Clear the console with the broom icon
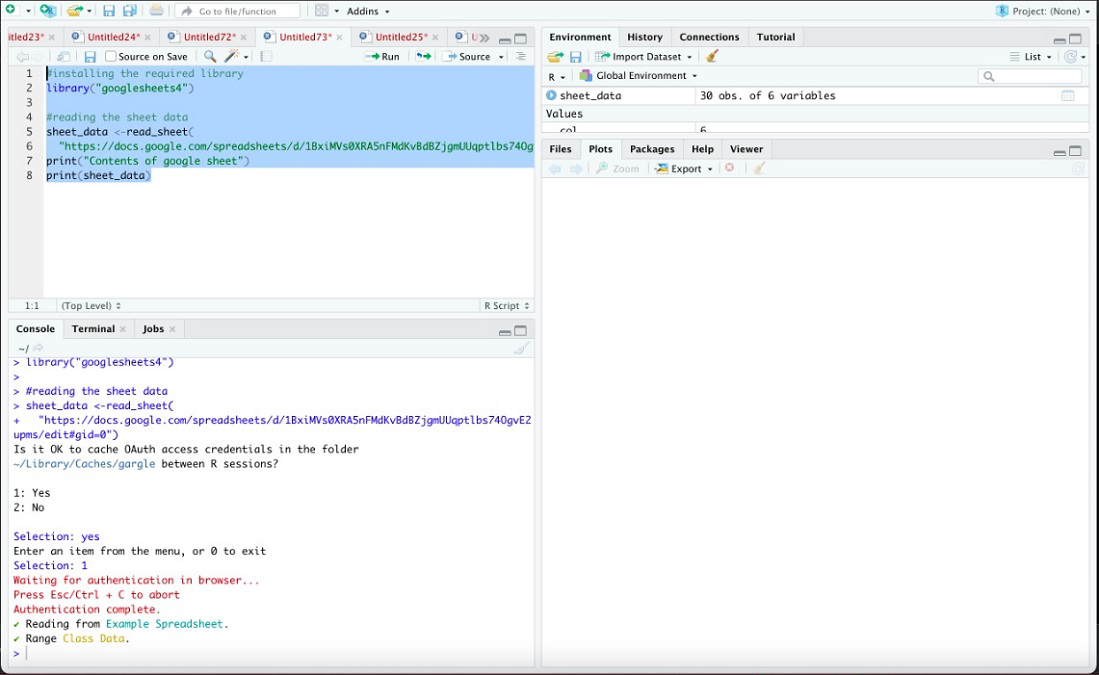 [x=521, y=348]
